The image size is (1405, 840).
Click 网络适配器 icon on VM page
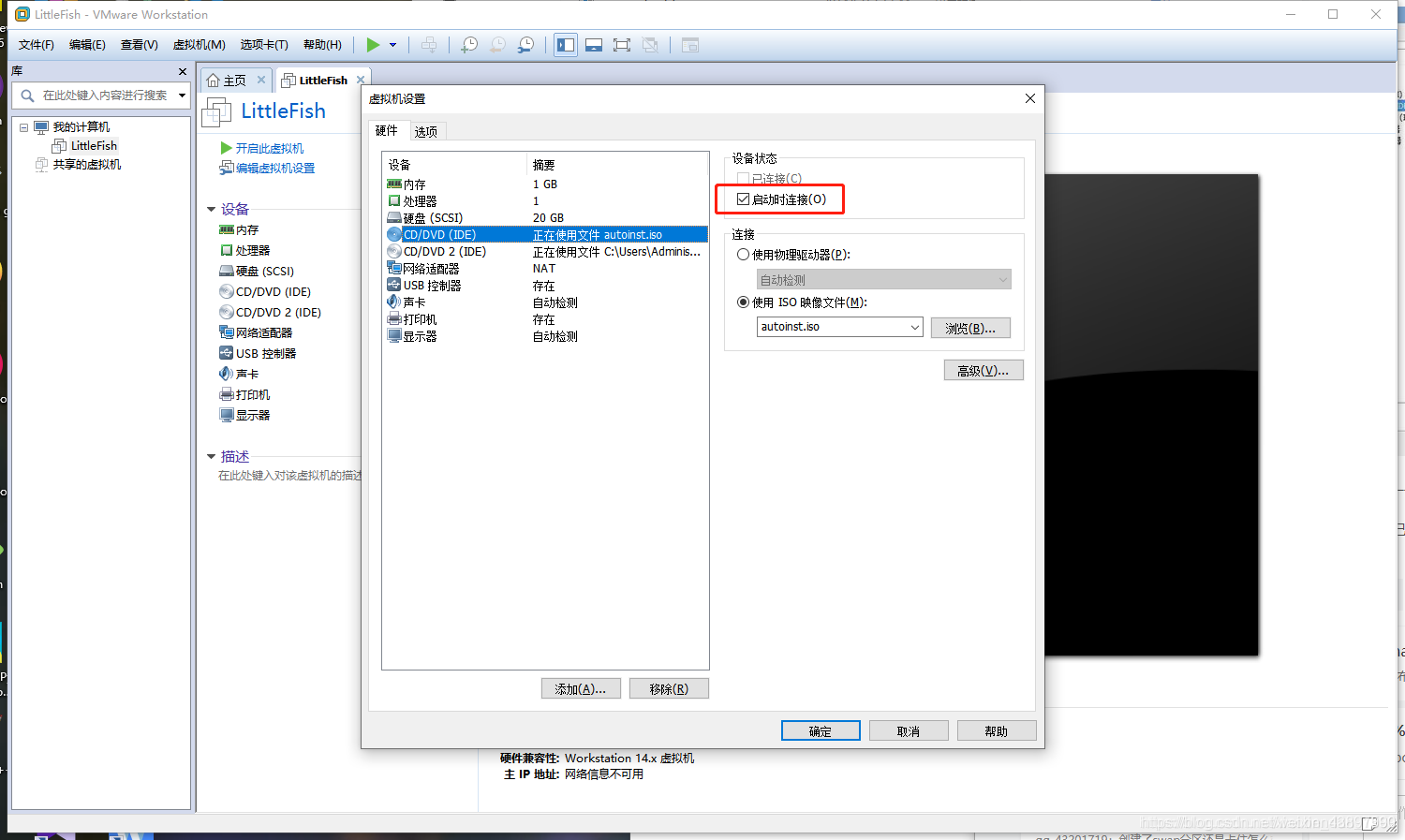tap(227, 333)
